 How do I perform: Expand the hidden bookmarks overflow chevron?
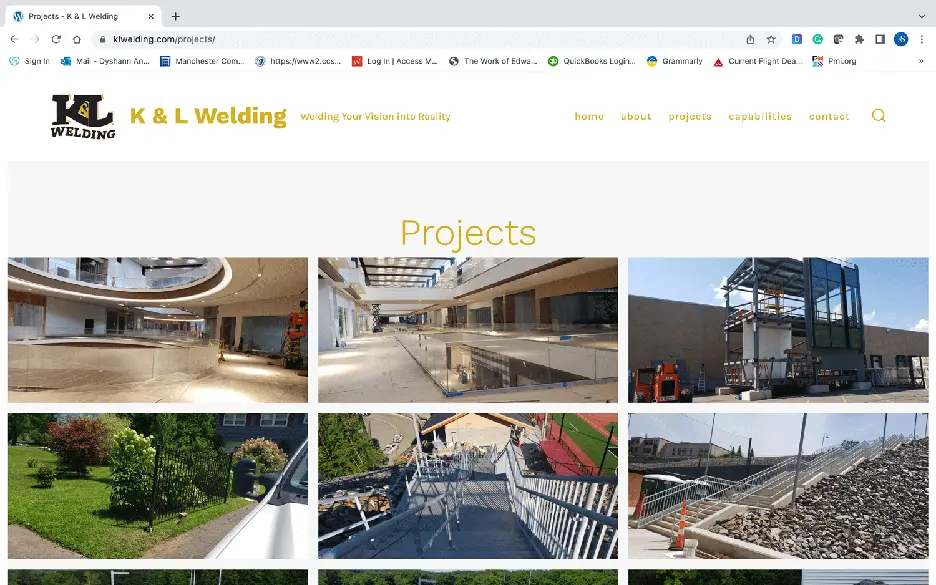coord(921,61)
